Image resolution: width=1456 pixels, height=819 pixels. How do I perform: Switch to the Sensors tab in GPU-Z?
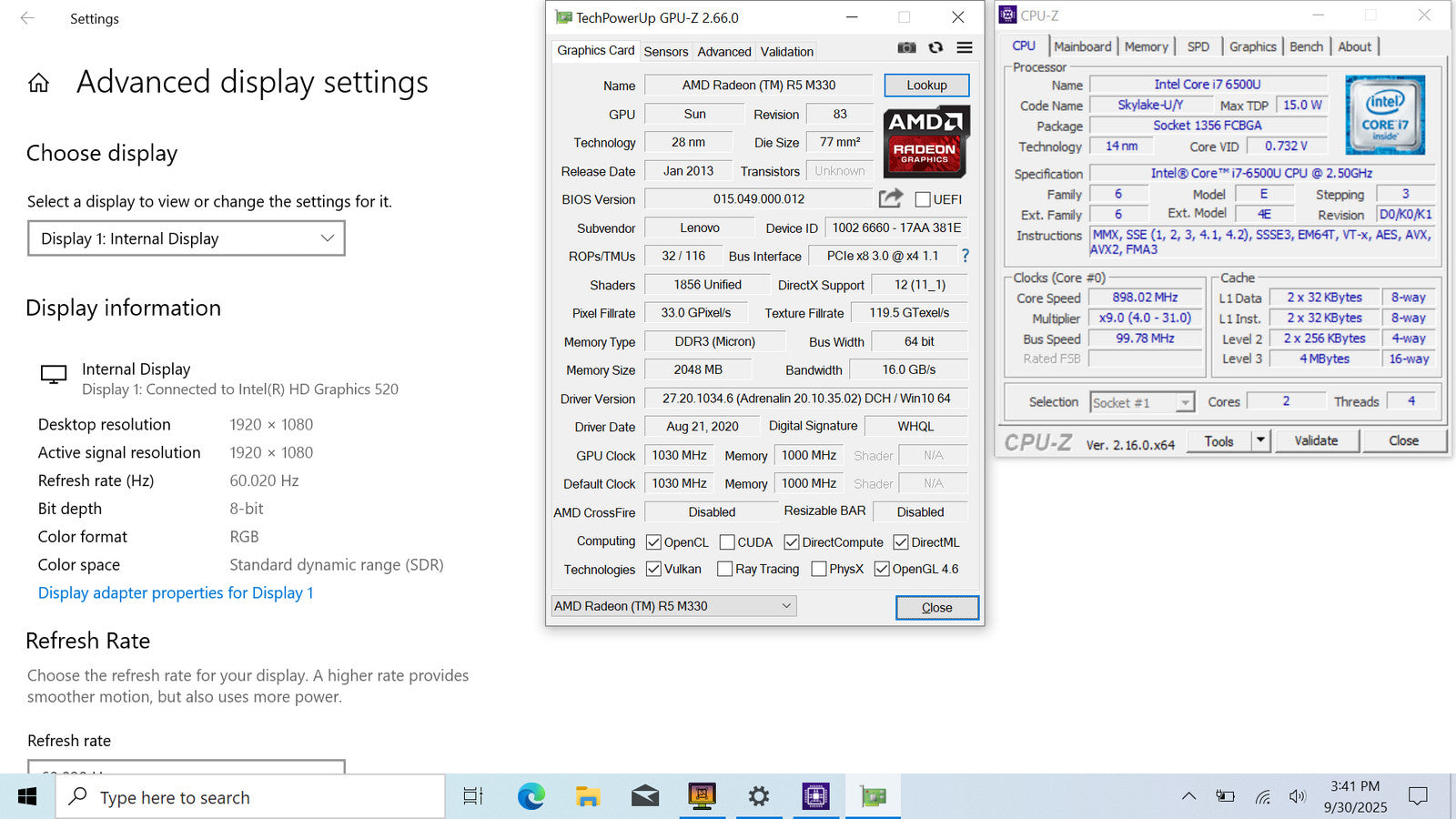tap(665, 52)
